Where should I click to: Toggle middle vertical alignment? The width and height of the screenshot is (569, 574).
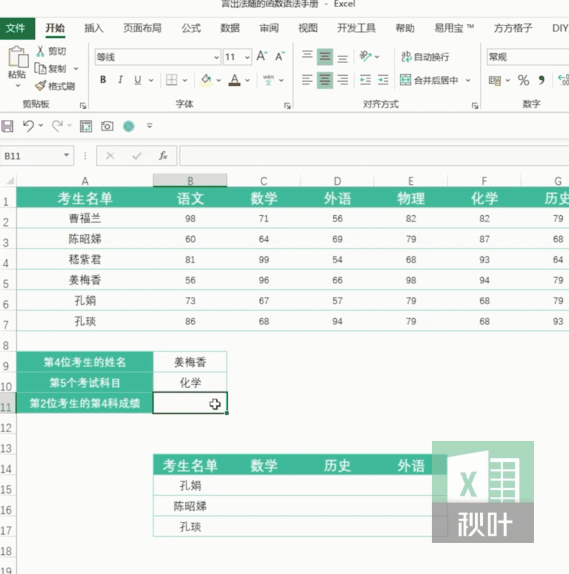click(x=325, y=56)
